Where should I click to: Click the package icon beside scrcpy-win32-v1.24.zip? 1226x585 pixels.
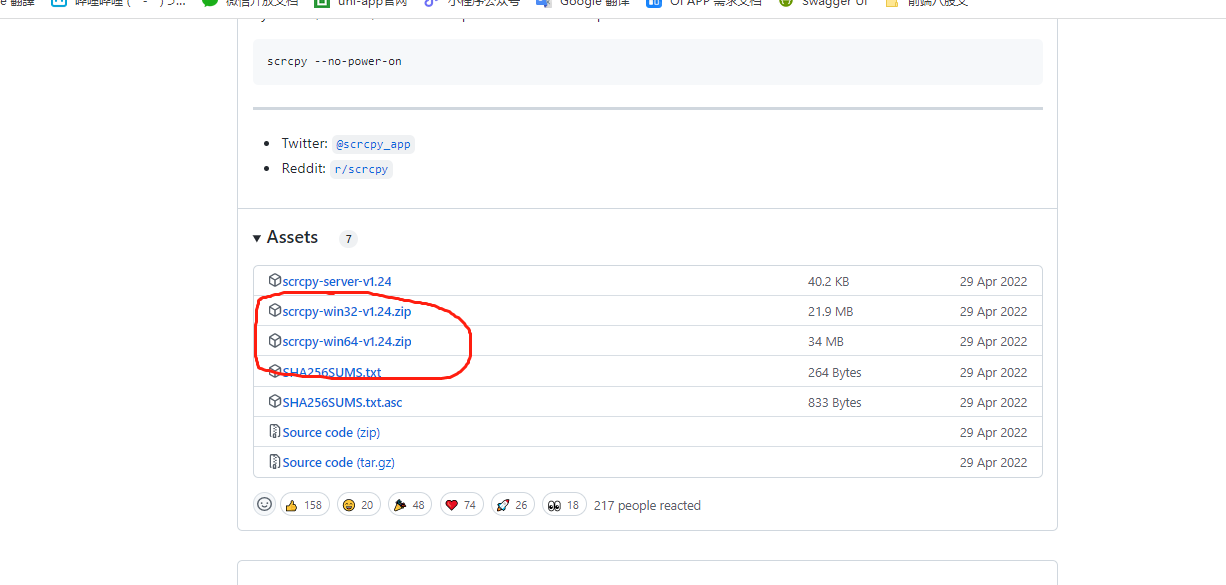(x=275, y=310)
